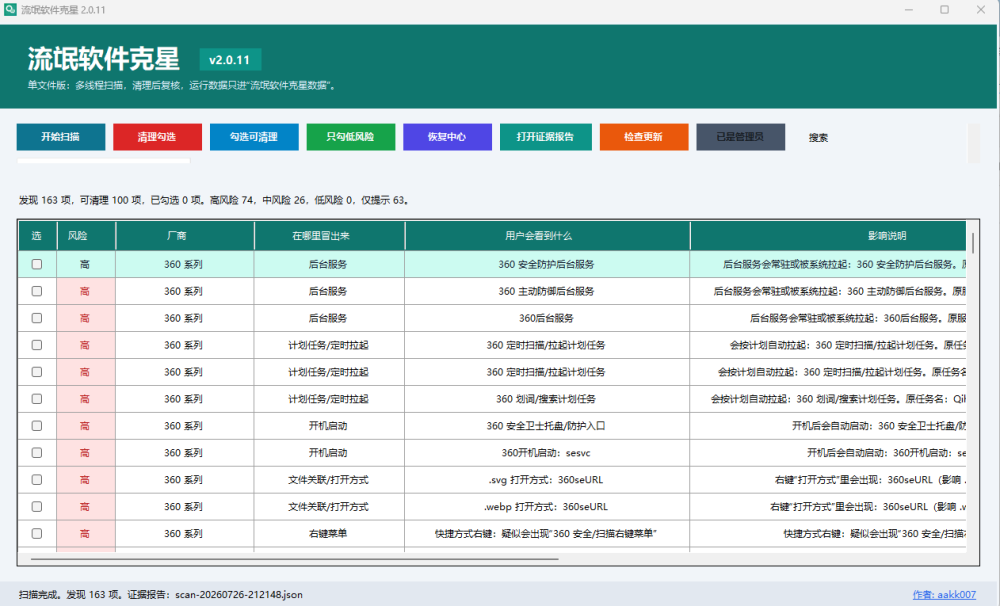Click 流氓软件克星 header title
This screenshot has height=606, width=1000.
[103, 59]
